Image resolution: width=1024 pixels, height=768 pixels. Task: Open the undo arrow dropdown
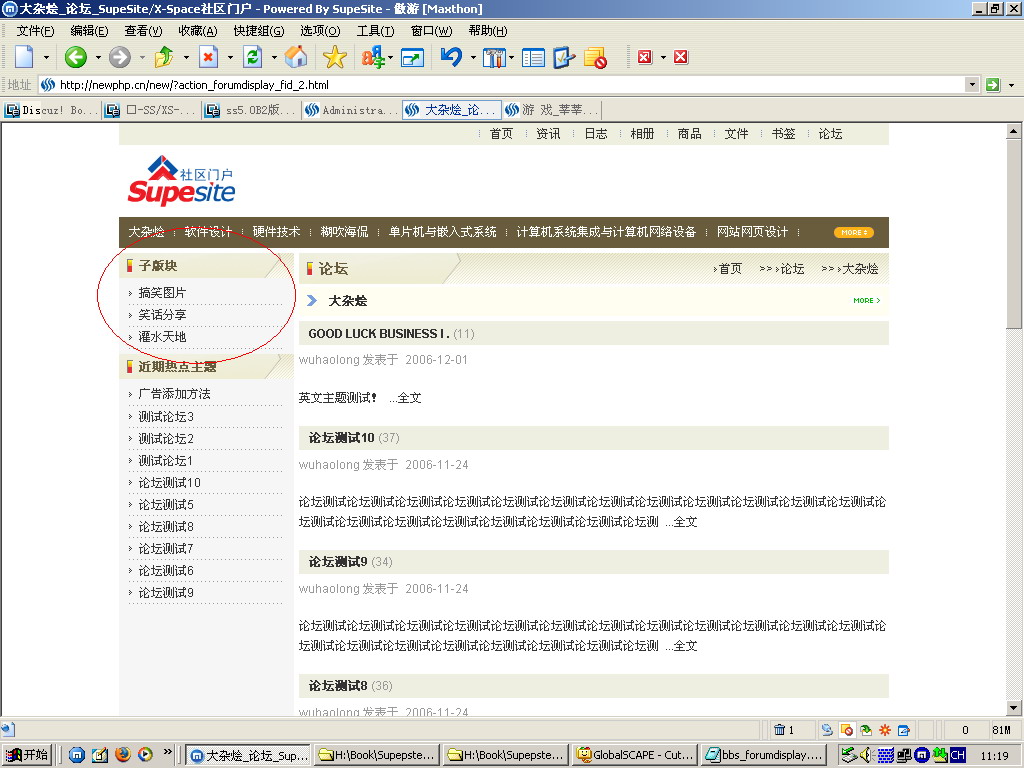[x=473, y=57]
